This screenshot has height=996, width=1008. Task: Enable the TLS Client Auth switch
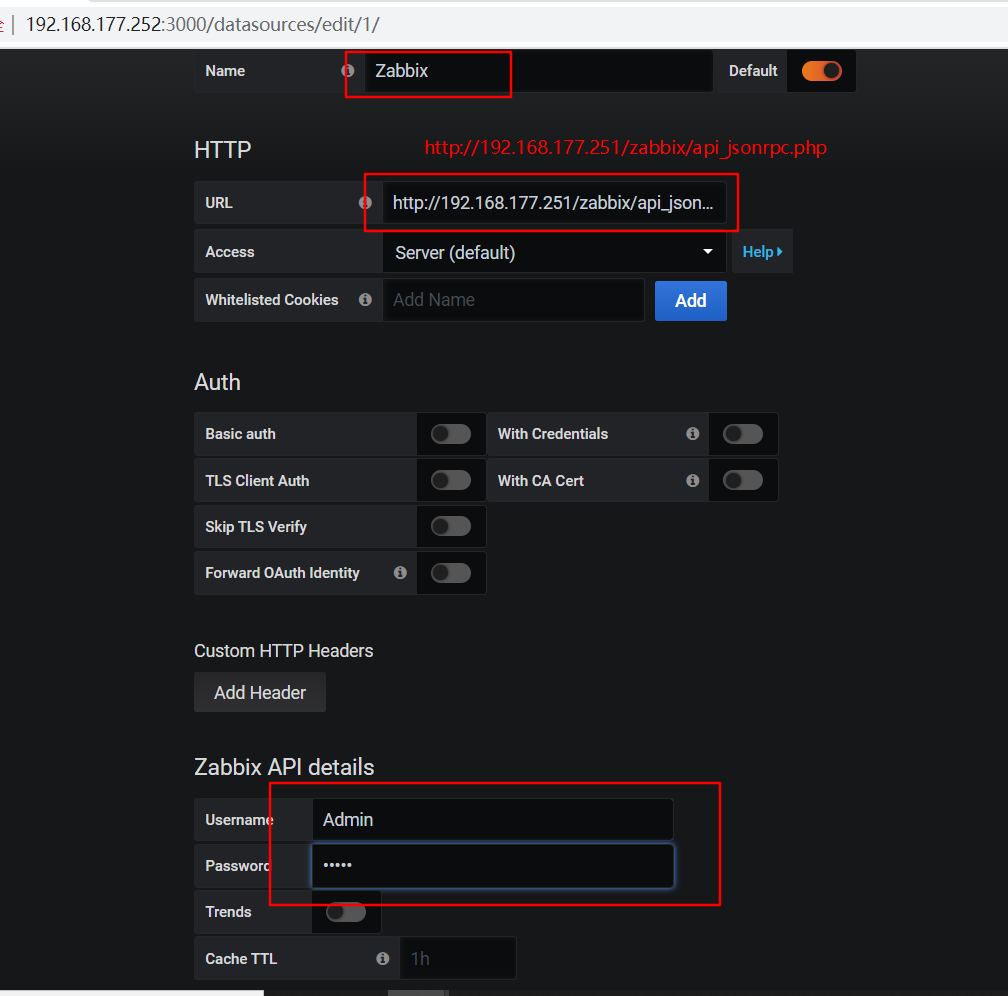(x=451, y=480)
